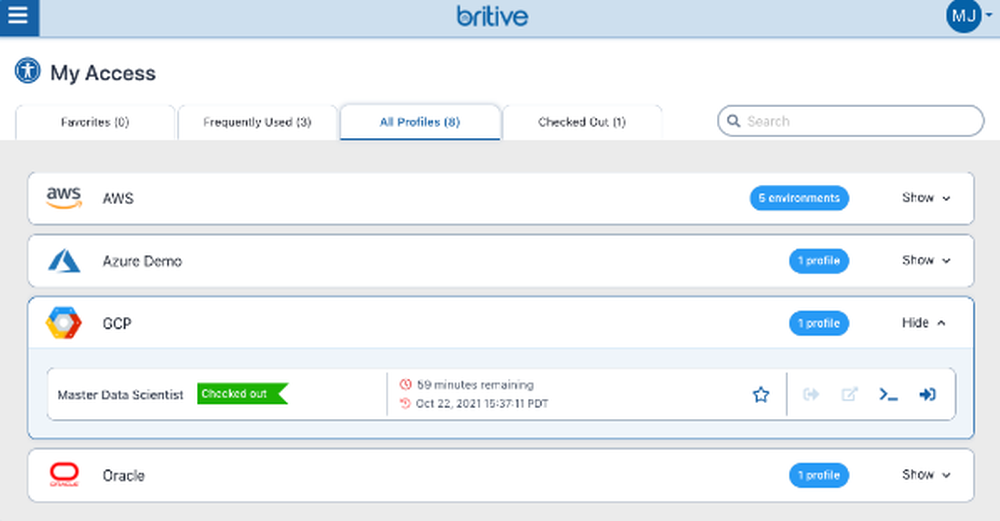Click into the Search field
Image resolution: width=1000 pixels, height=521 pixels.
click(850, 121)
